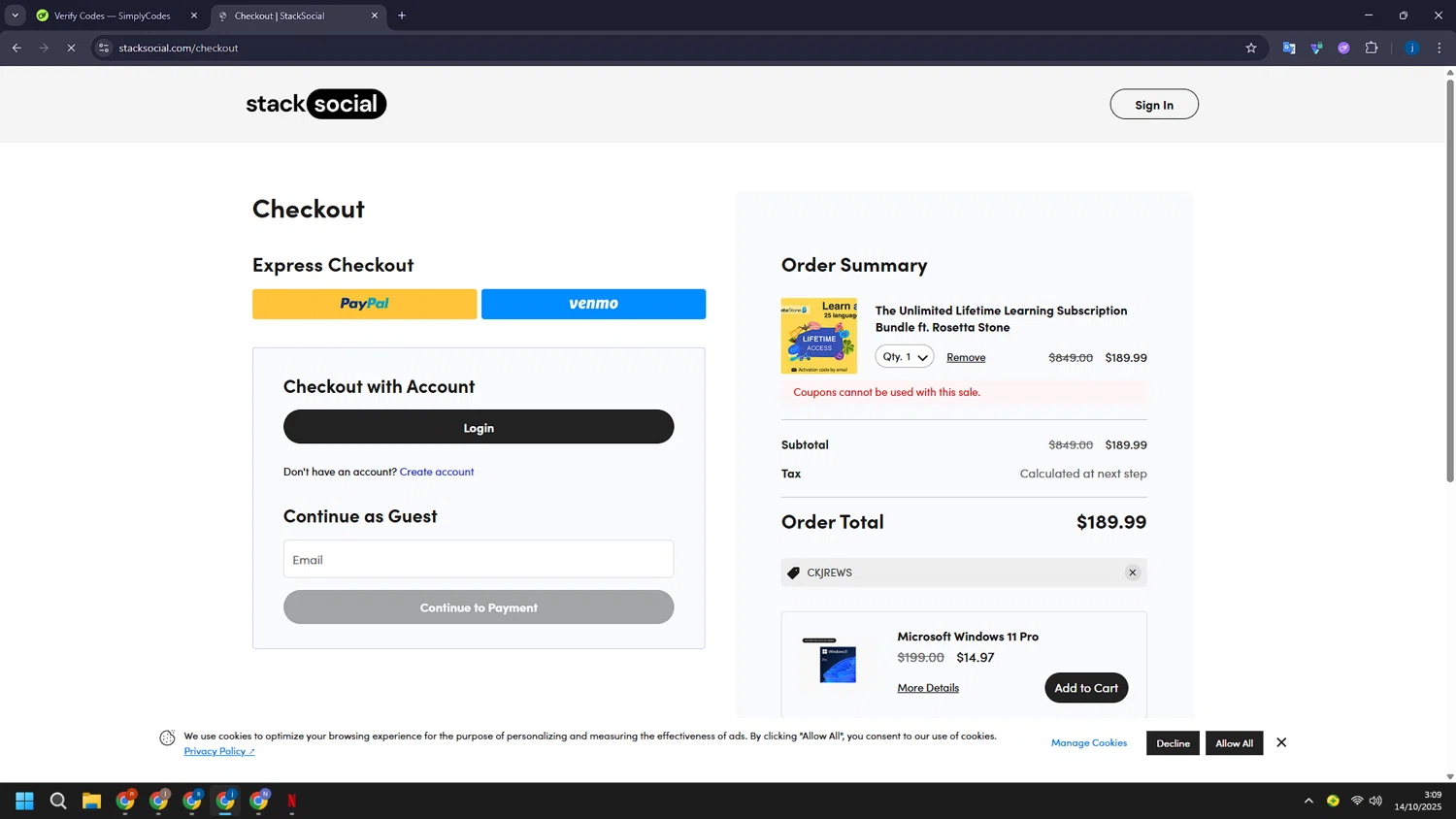Click the Create account link

tap(437, 472)
